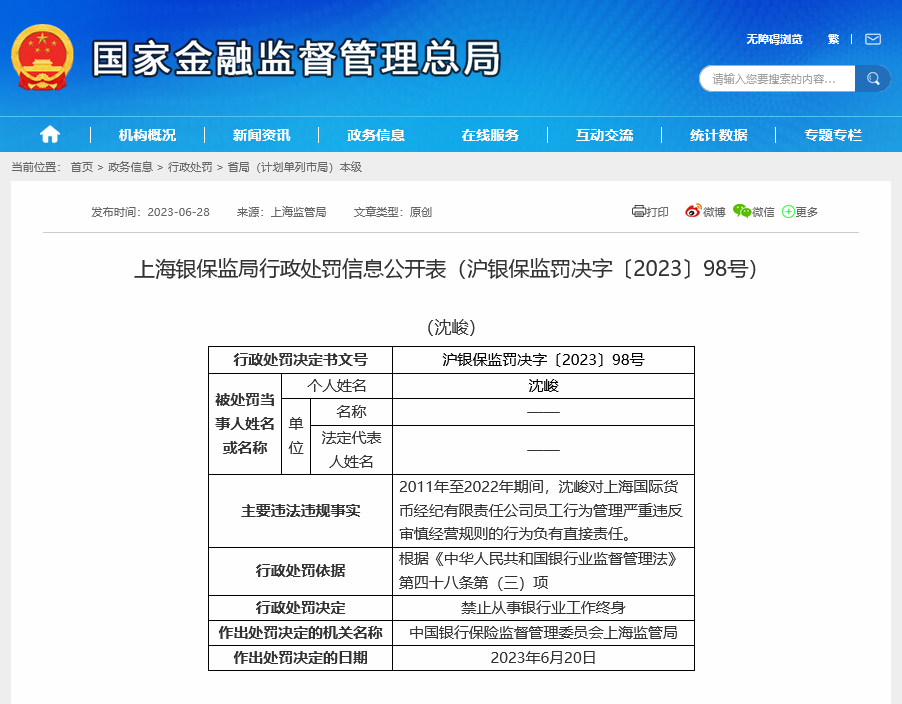Open the 新闻资讯 menu
The height and width of the screenshot is (704, 902).
(261, 135)
